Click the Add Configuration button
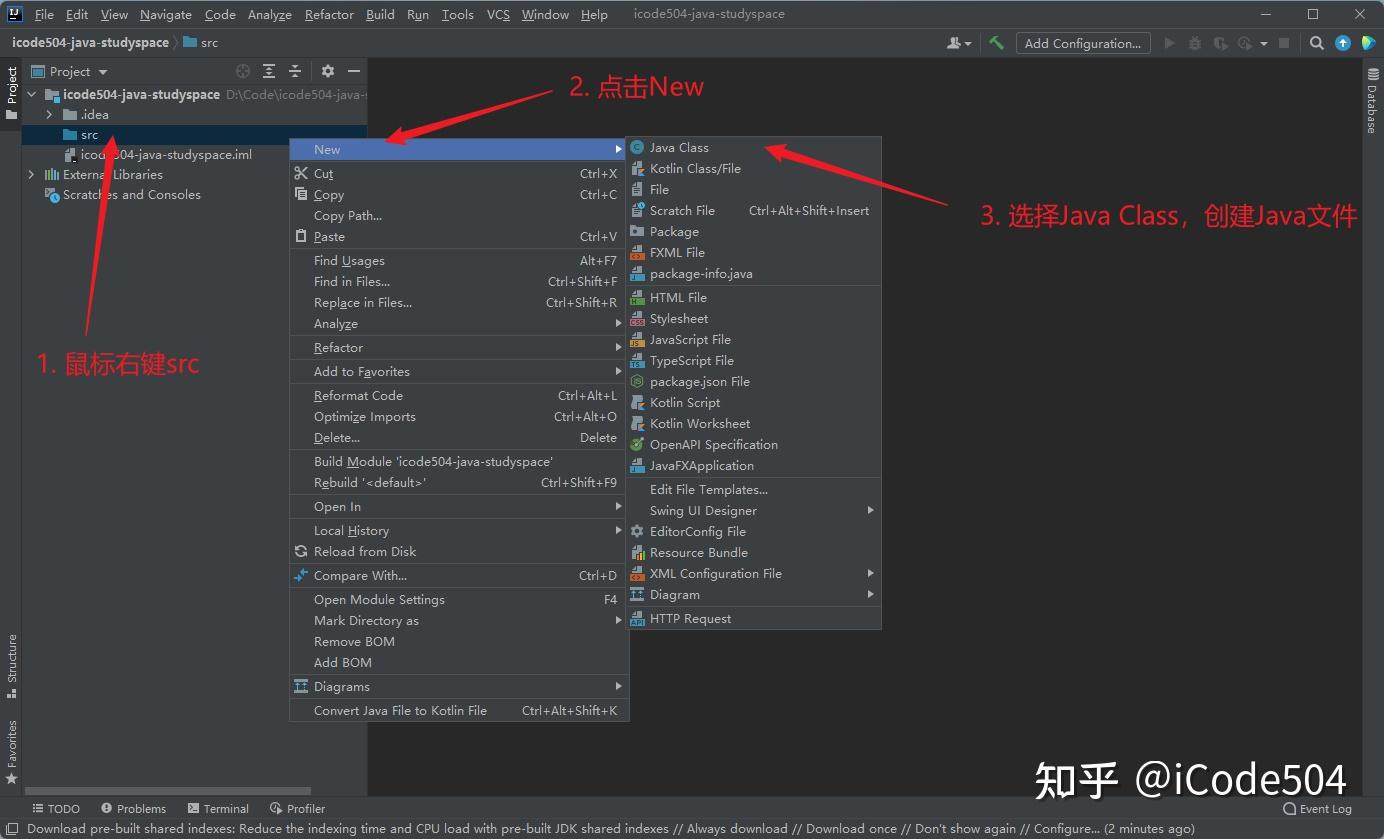Image resolution: width=1384 pixels, height=839 pixels. 1083,43
